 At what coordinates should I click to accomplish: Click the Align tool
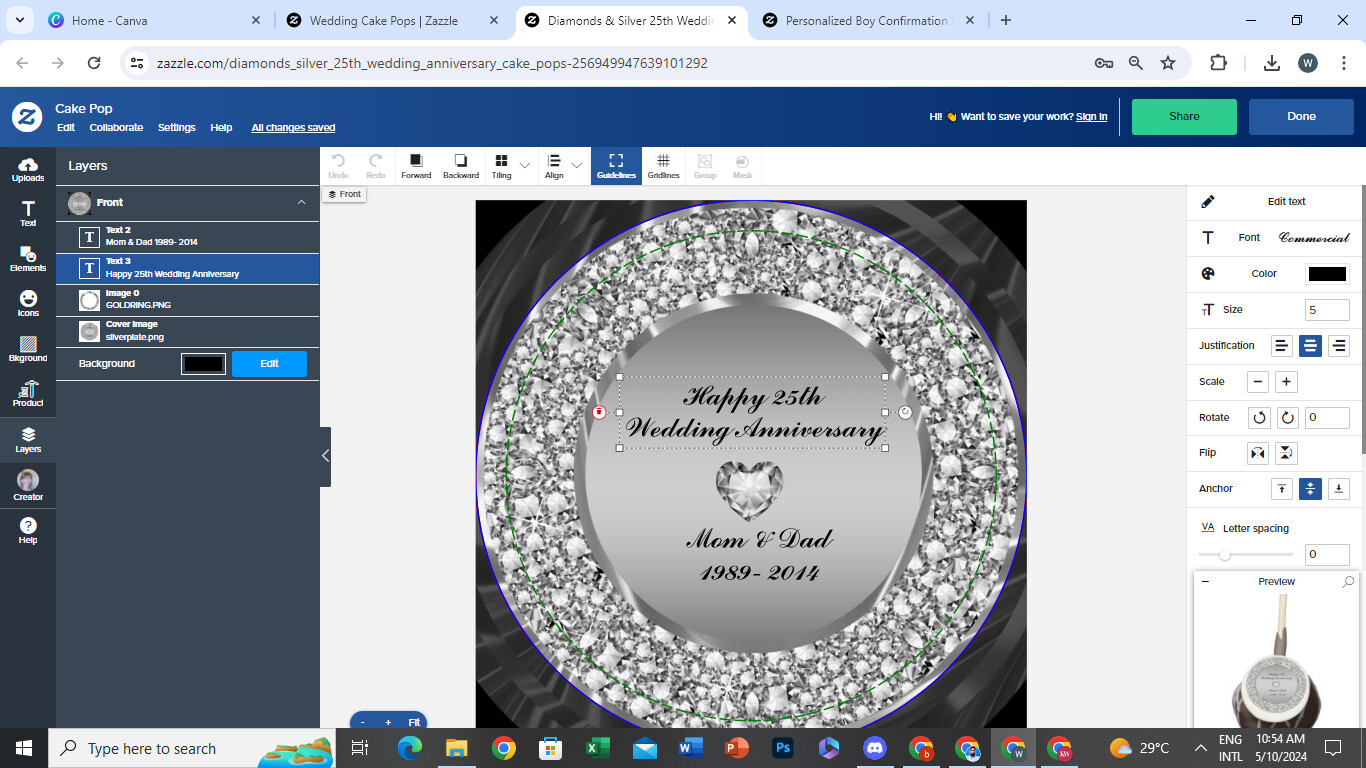pyautogui.click(x=554, y=166)
